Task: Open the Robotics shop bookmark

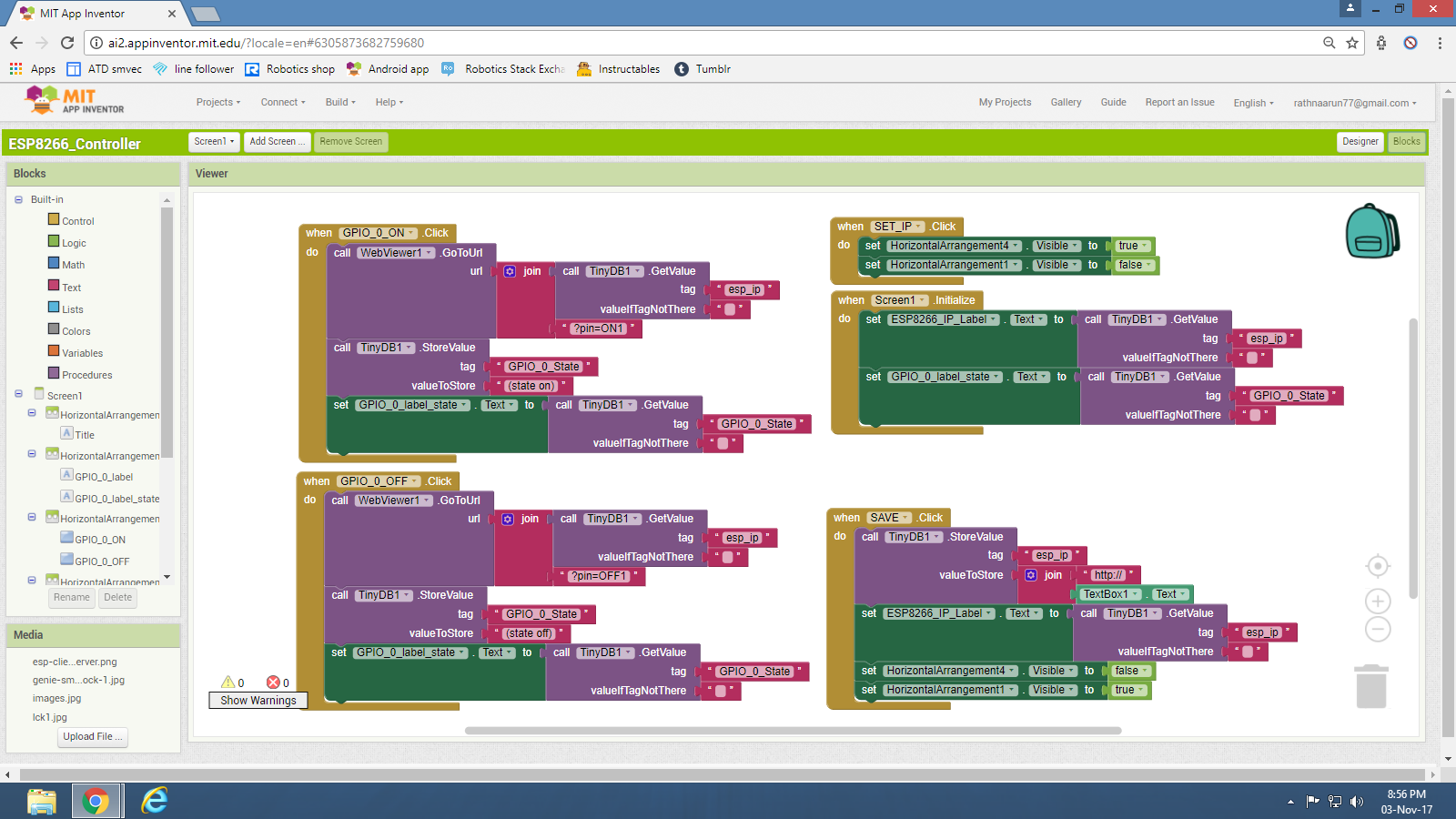Action: [x=290, y=69]
